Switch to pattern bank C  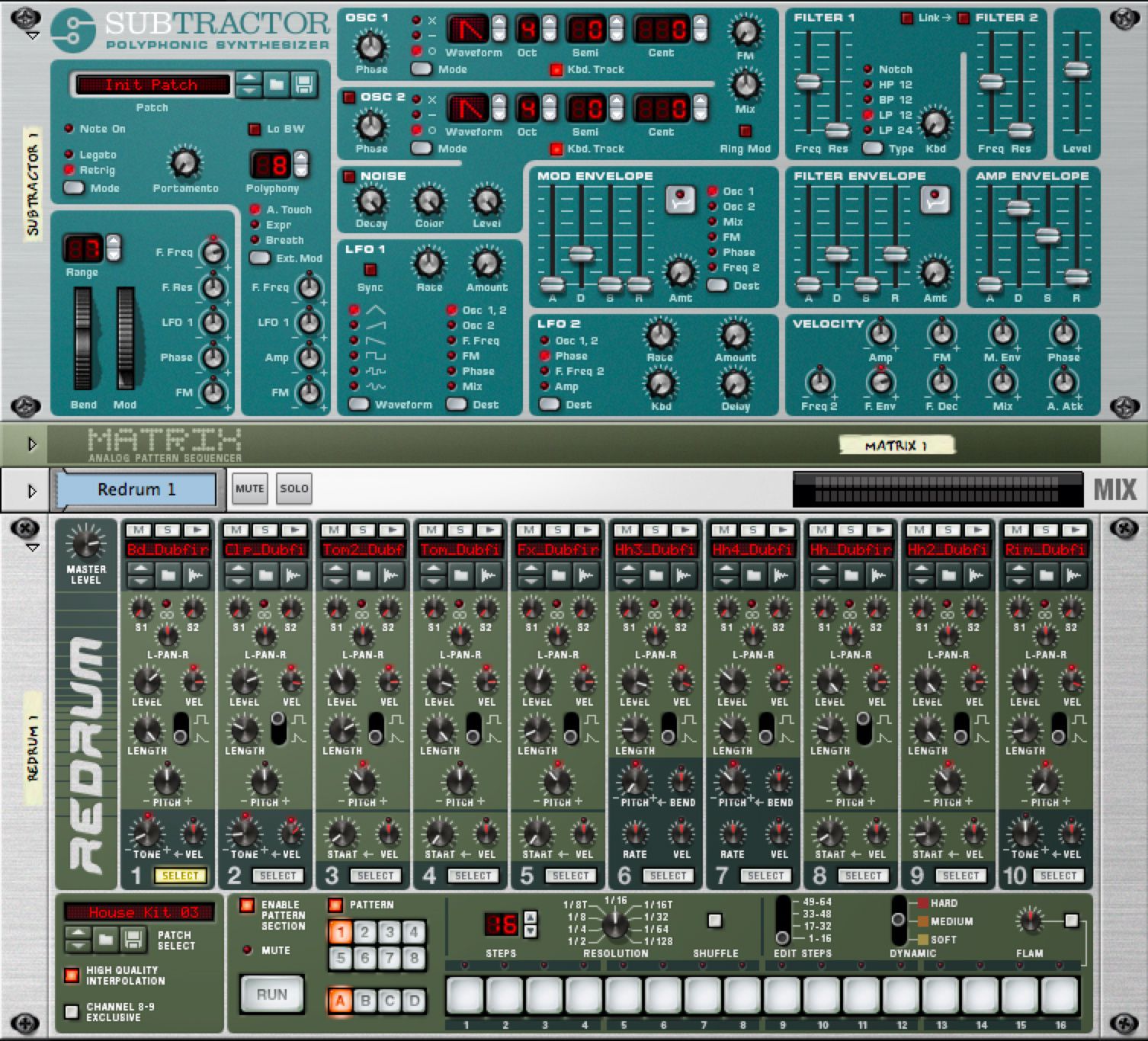[390, 1001]
